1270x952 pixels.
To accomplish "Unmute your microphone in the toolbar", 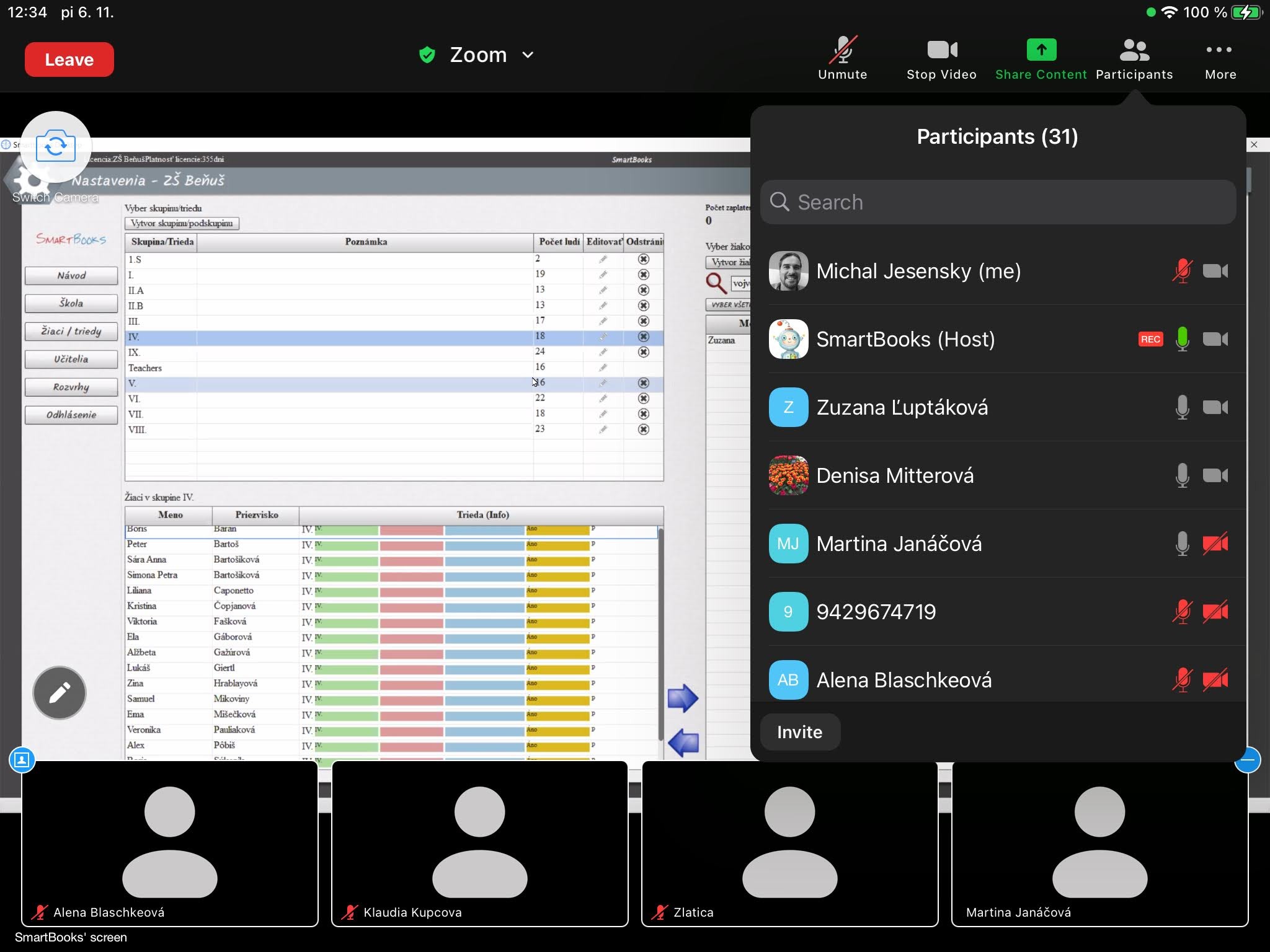I will click(843, 58).
